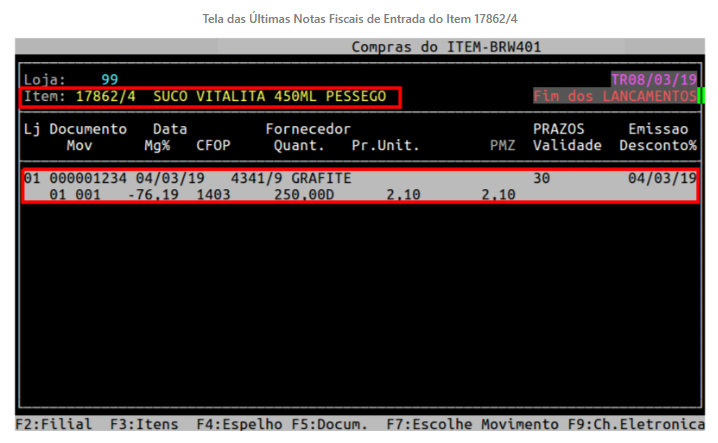Image resolution: width=718 pixels, height=443 pixels.
Task: Click the CFOP value 1403
Action: [213, 195]
